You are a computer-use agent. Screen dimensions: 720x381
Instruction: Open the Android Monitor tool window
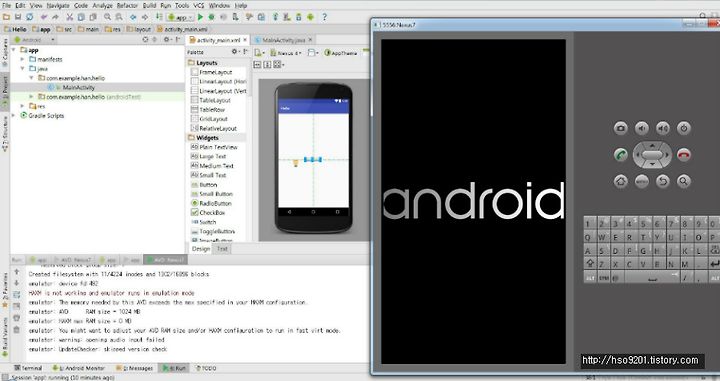tap(79, 368)
